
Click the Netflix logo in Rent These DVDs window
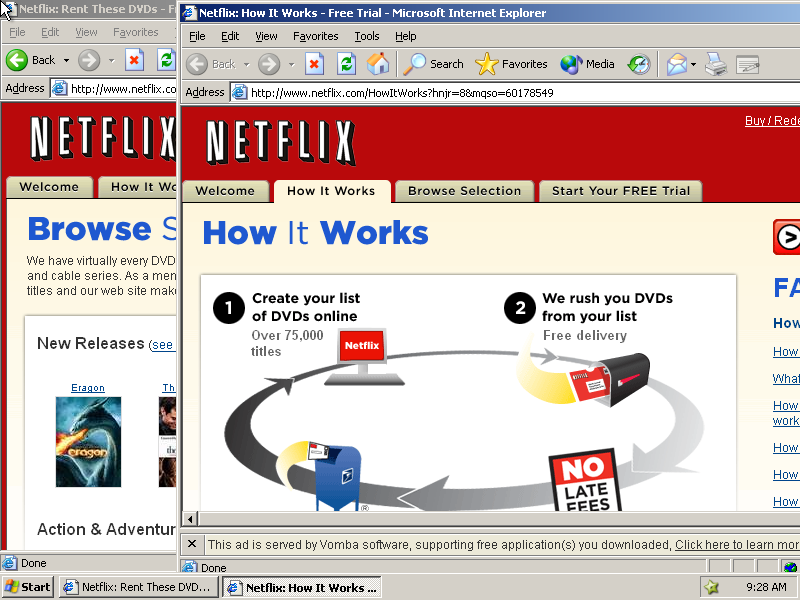[x=103, y=138]
